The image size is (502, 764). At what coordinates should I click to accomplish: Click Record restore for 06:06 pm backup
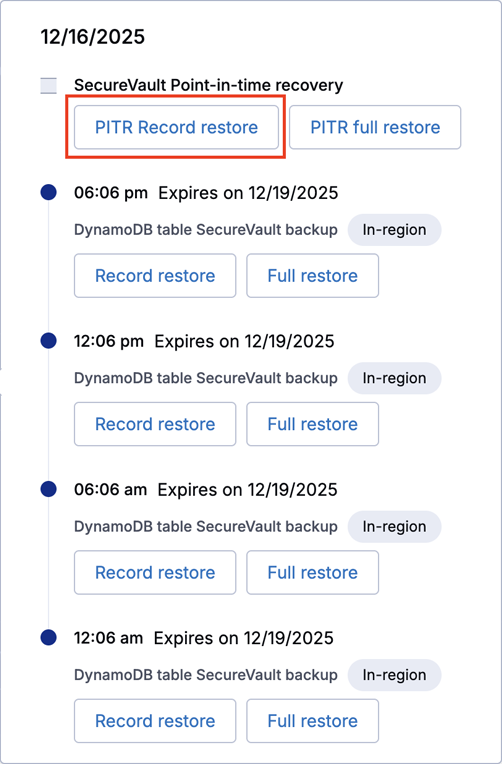155,276
